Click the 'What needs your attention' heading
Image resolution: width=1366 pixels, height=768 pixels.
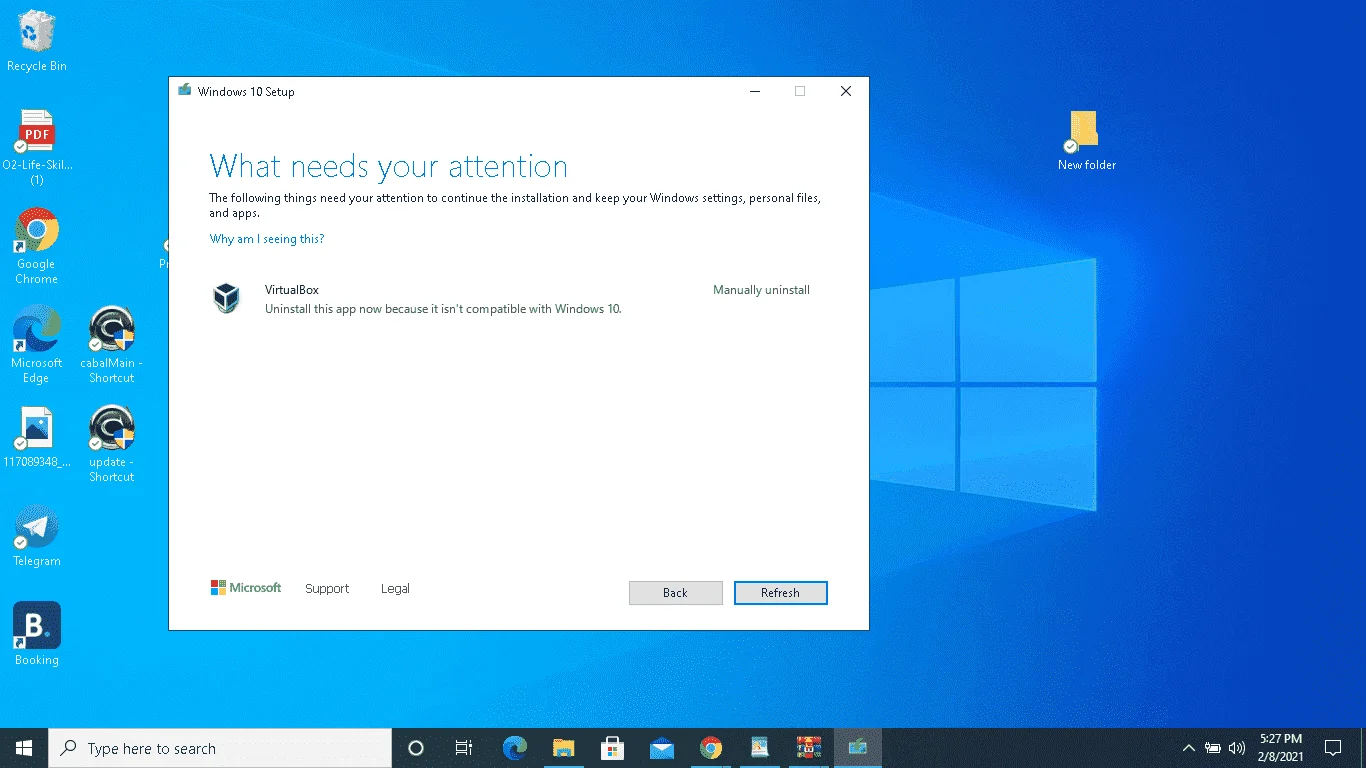pos(389,166)
